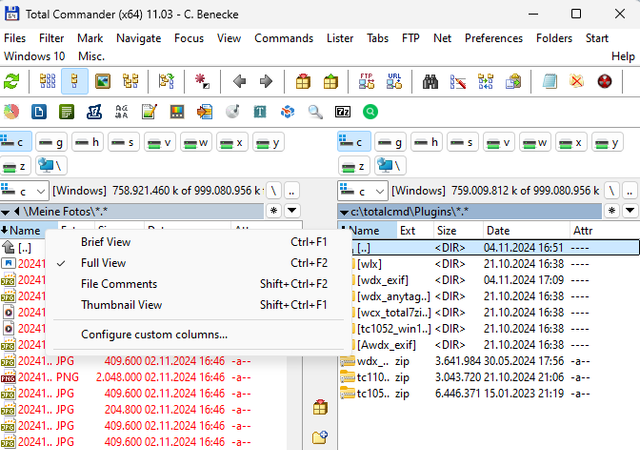Viewport: 640px width, 450px height.
Task: Switch left panel to drive w
Action: [196, 143]
